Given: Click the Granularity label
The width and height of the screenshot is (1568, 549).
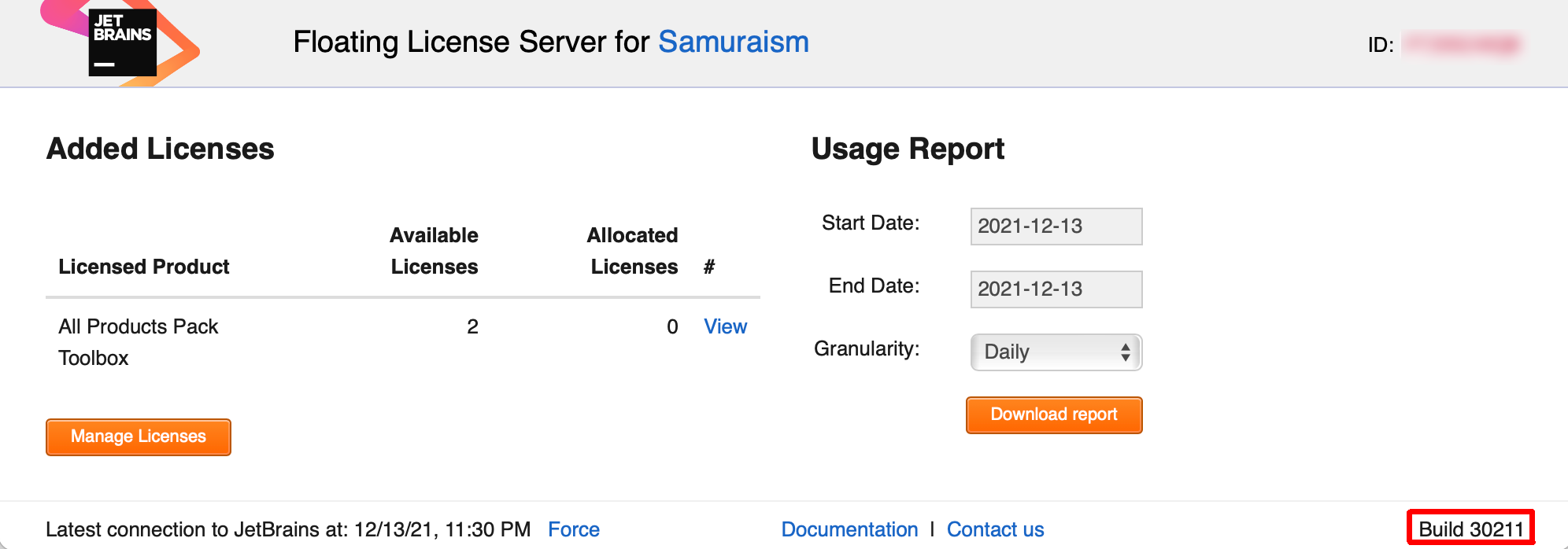Looking at the screenshot, I should click(867, 348).
